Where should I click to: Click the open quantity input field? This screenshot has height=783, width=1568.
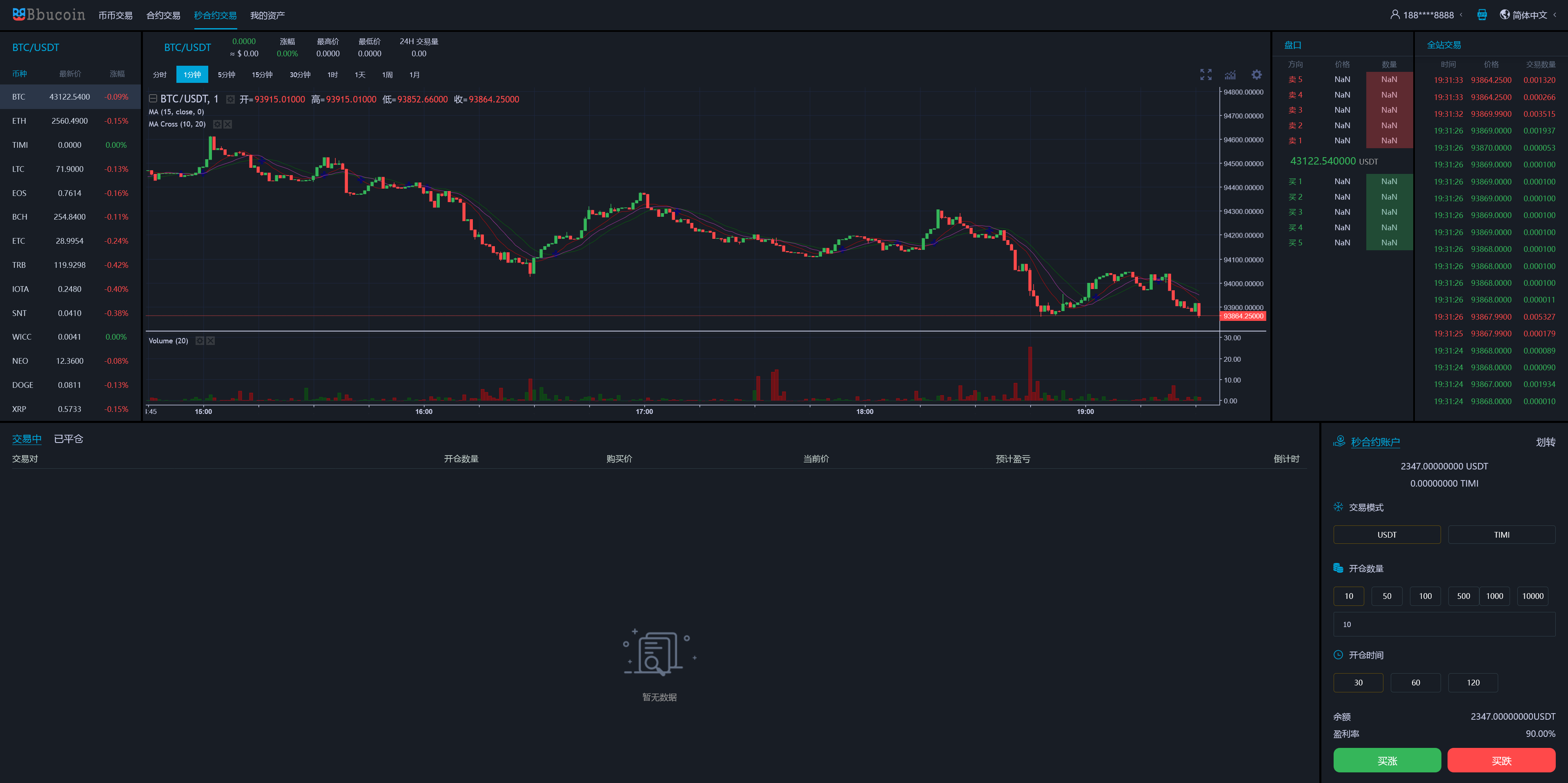(1444, 624)
